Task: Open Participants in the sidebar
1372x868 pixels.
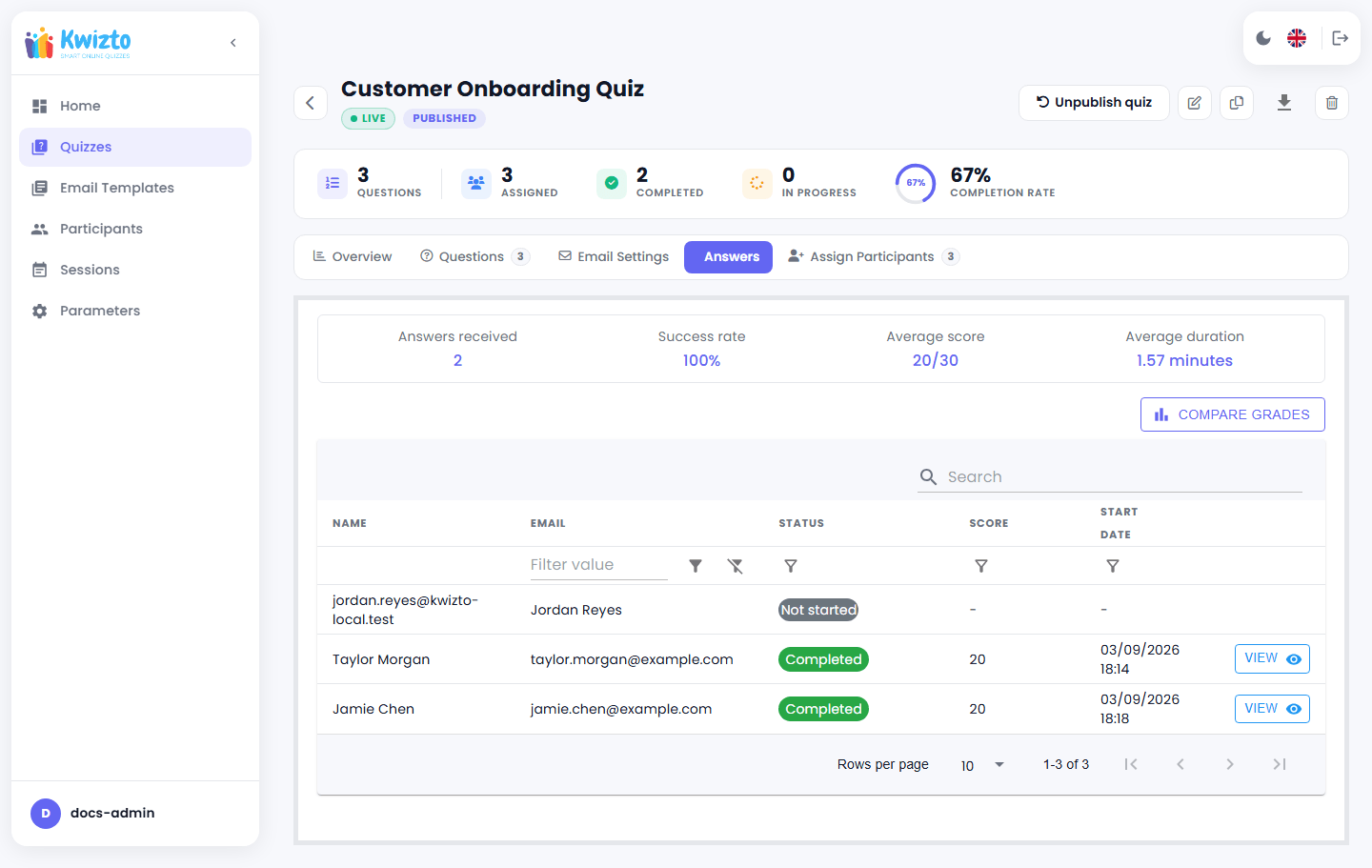Action: point(135,229)
